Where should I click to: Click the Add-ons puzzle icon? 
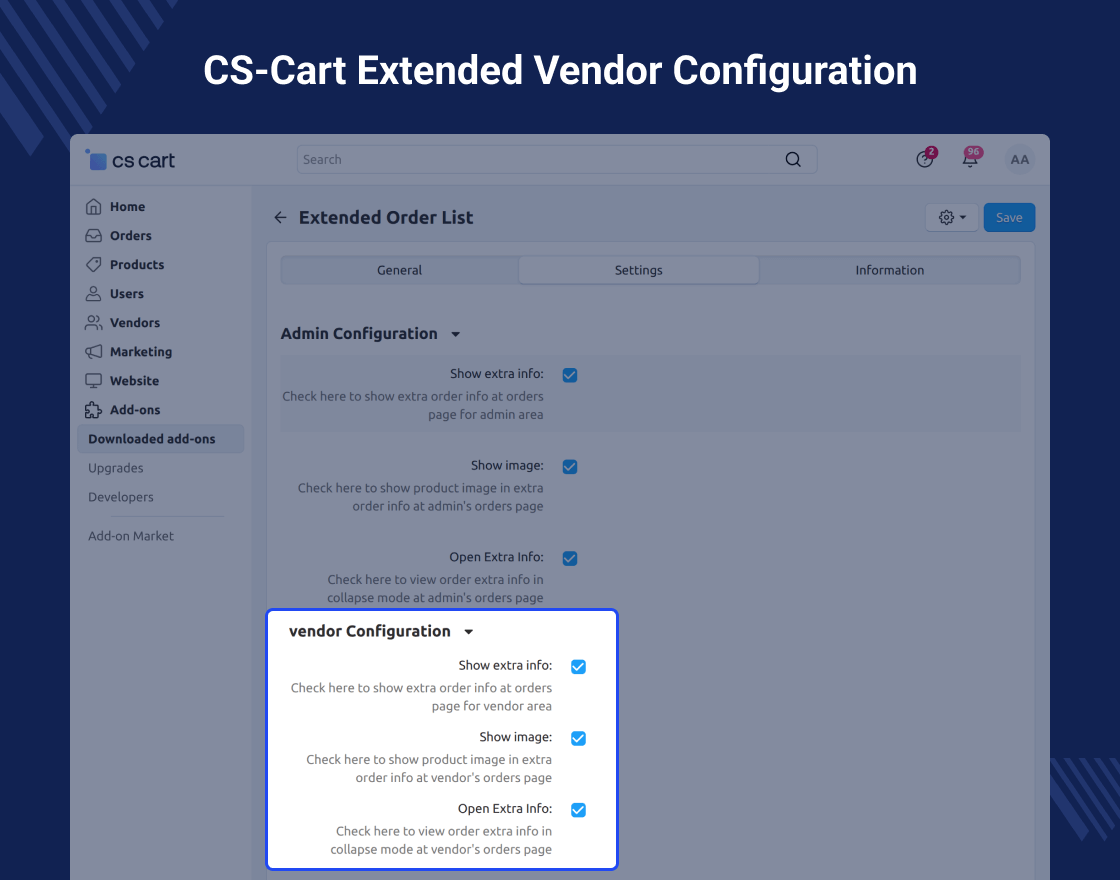point(94,410)
